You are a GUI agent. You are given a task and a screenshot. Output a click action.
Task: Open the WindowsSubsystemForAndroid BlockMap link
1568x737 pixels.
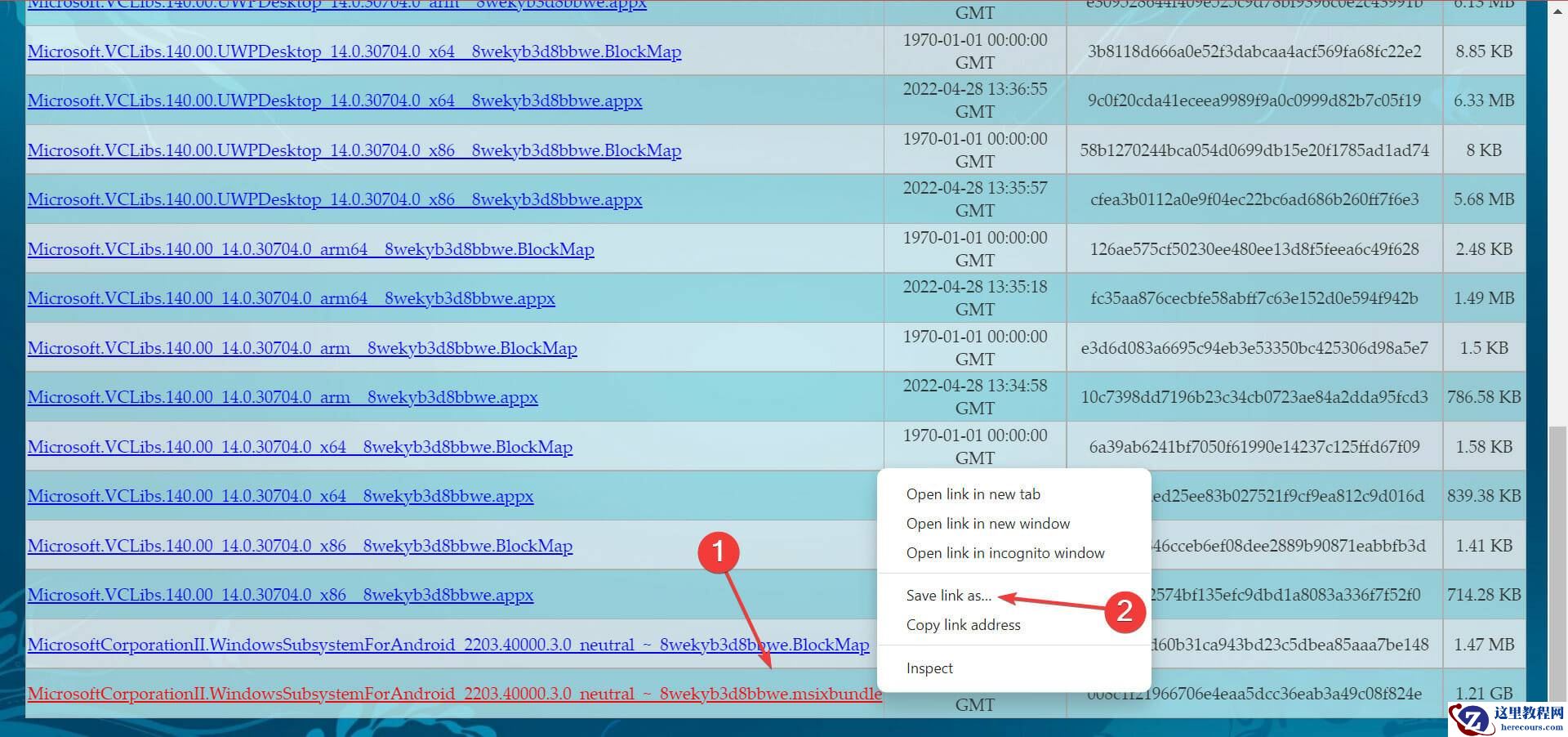448,645
